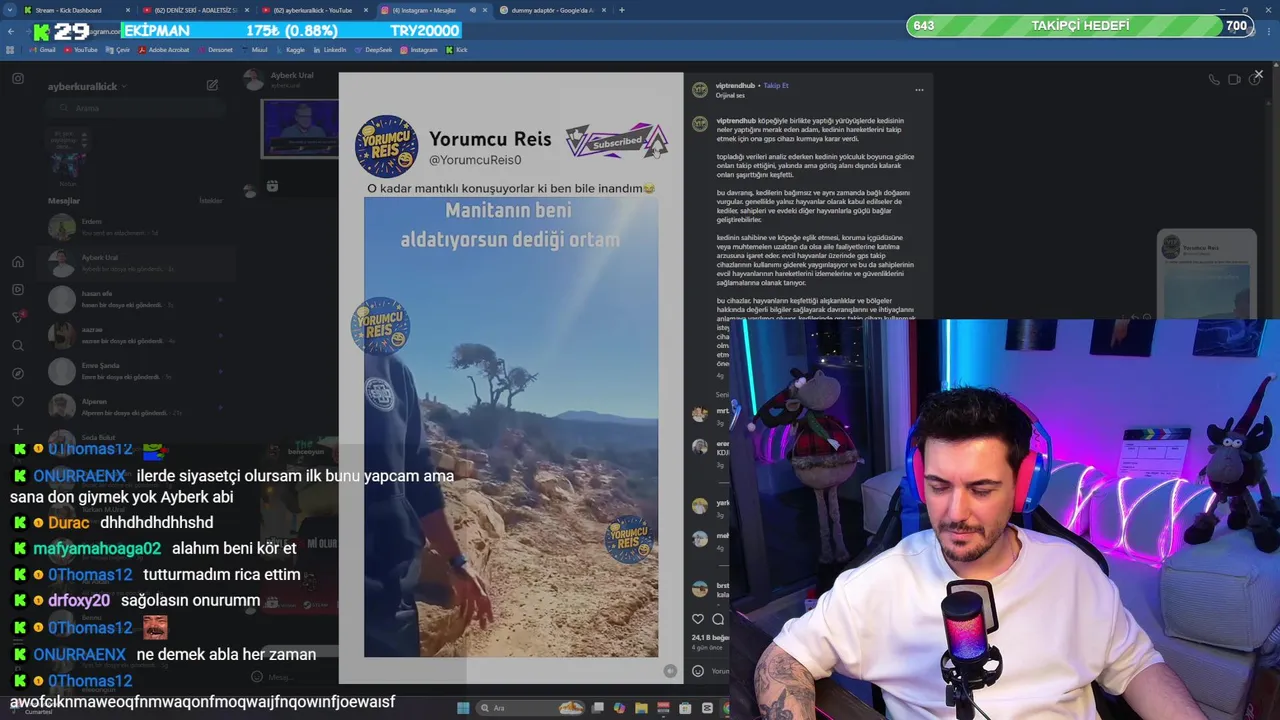Start a video call with camera icon
Viewport: 1280px width, 720px height.
1234,80
